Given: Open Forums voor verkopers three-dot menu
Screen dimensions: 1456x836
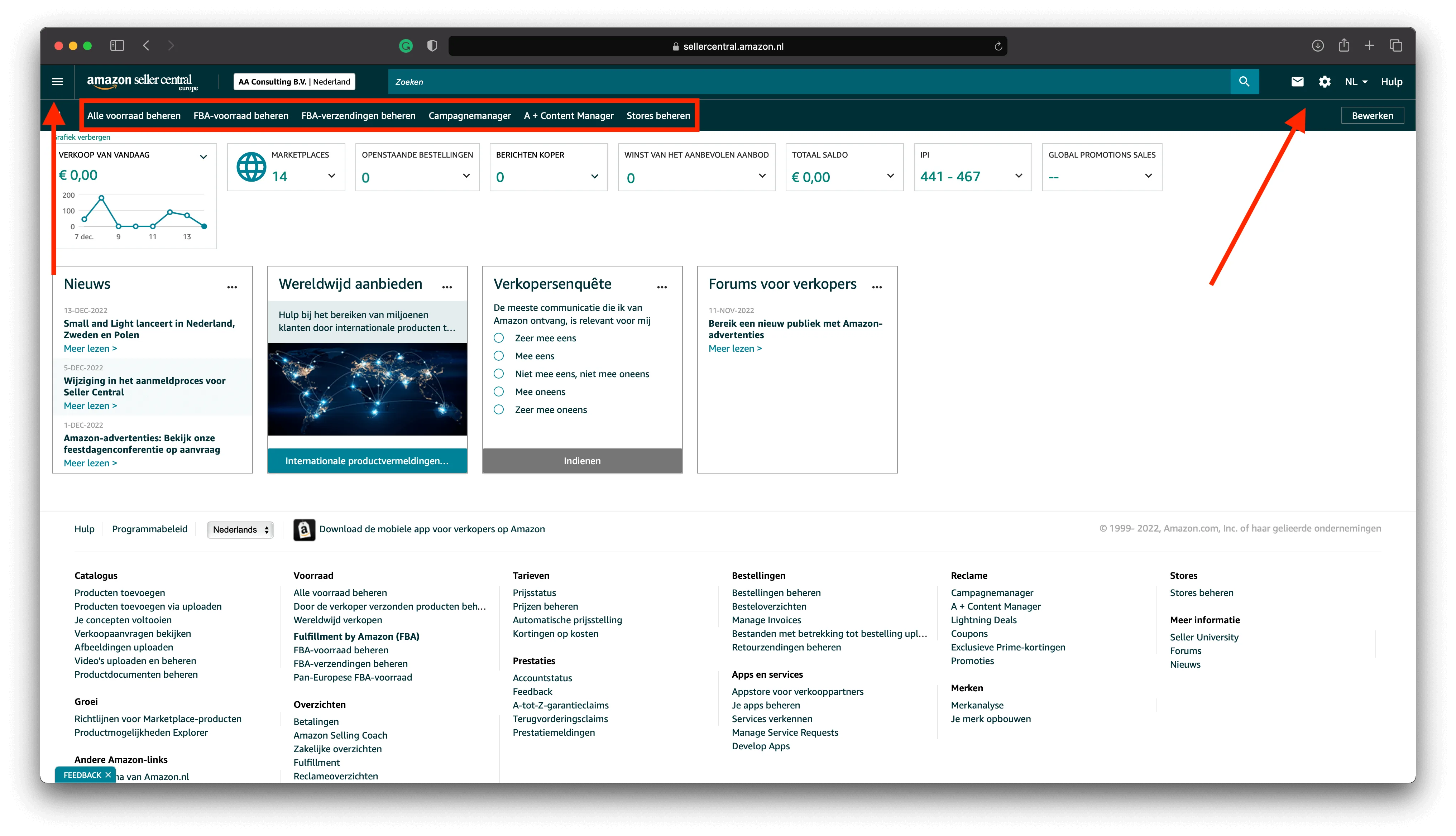Looking at the screenshot, I should [x=877, y=287].
